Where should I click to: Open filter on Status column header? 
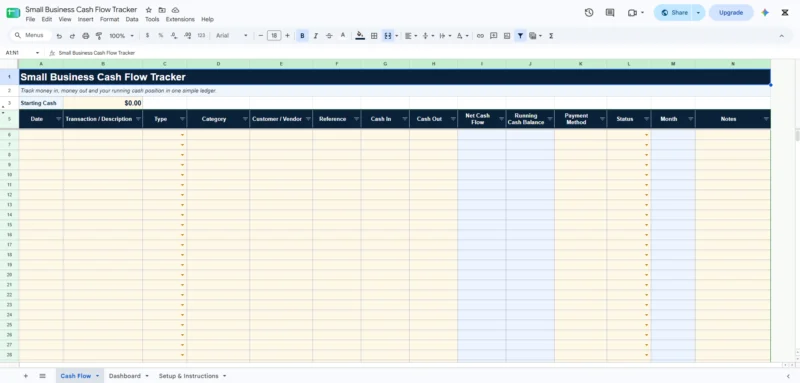[646, 119]
